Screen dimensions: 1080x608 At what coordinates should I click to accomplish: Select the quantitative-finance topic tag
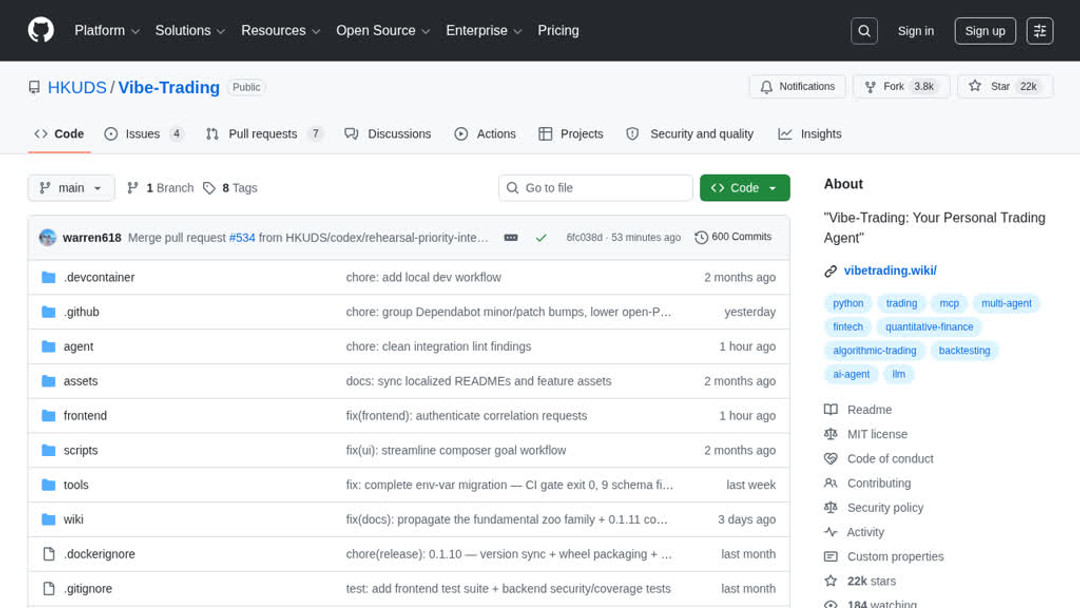click(929, 327)
